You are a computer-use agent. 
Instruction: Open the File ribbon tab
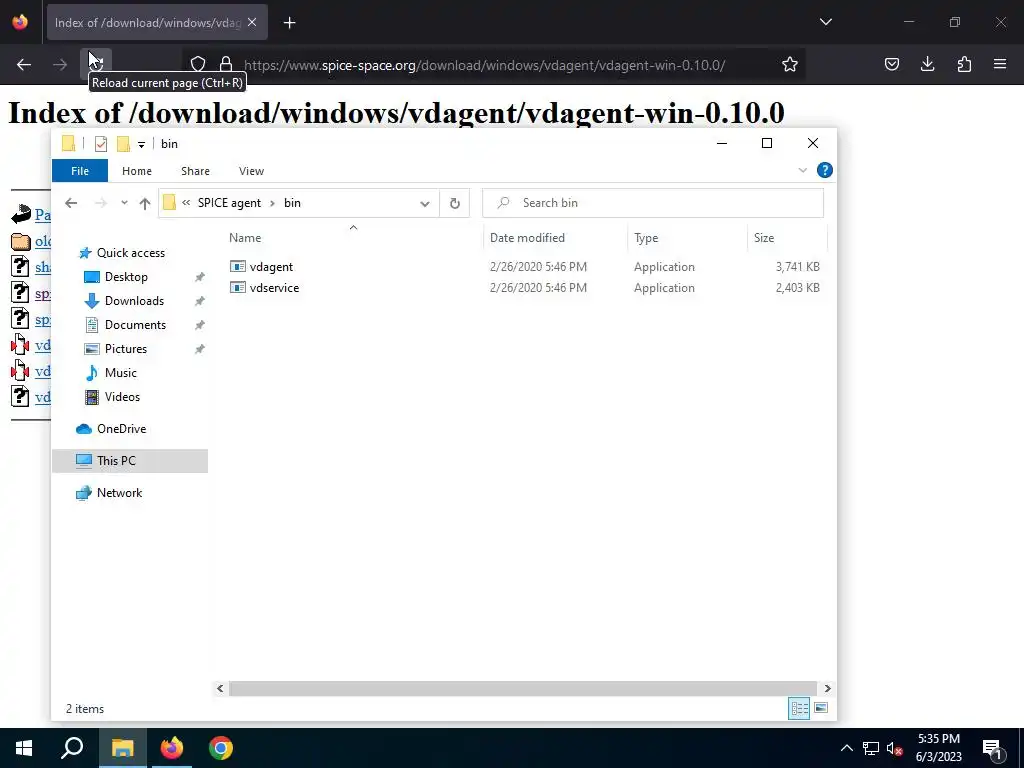pyautogui.click(x=80, y=171)
